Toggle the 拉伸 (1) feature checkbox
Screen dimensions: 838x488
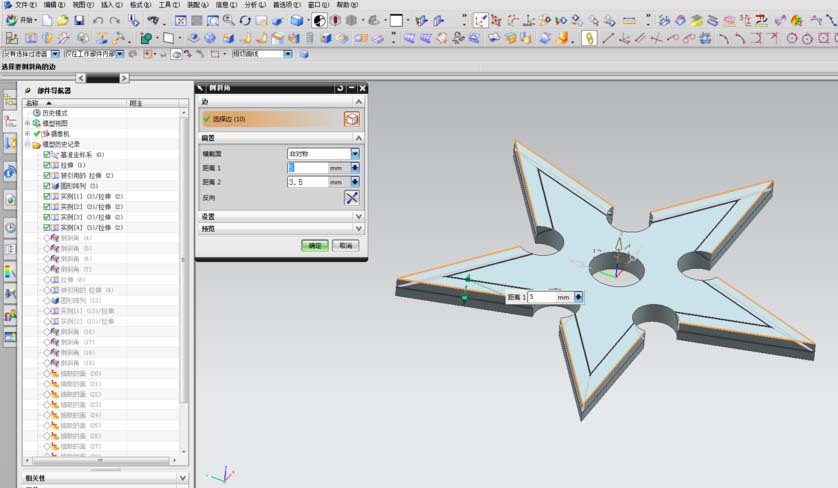pyautogui.click(x=47, y=165)
